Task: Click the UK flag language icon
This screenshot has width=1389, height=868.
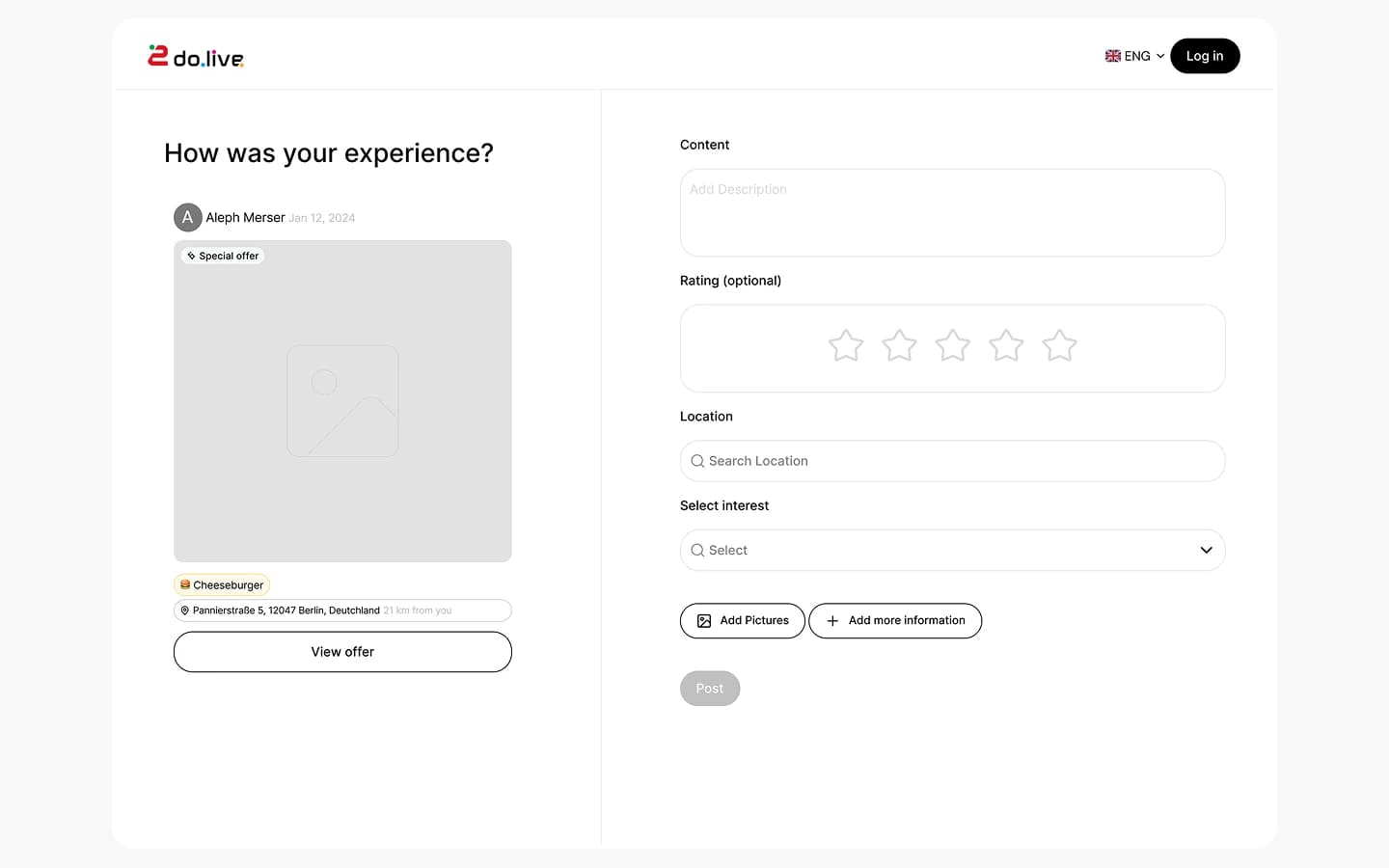Action: coord(1113,56)
